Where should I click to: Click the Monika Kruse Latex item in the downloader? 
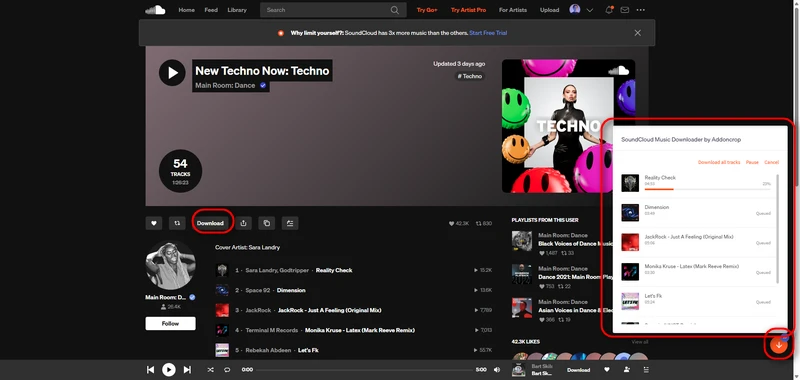[x=696, y=272]
